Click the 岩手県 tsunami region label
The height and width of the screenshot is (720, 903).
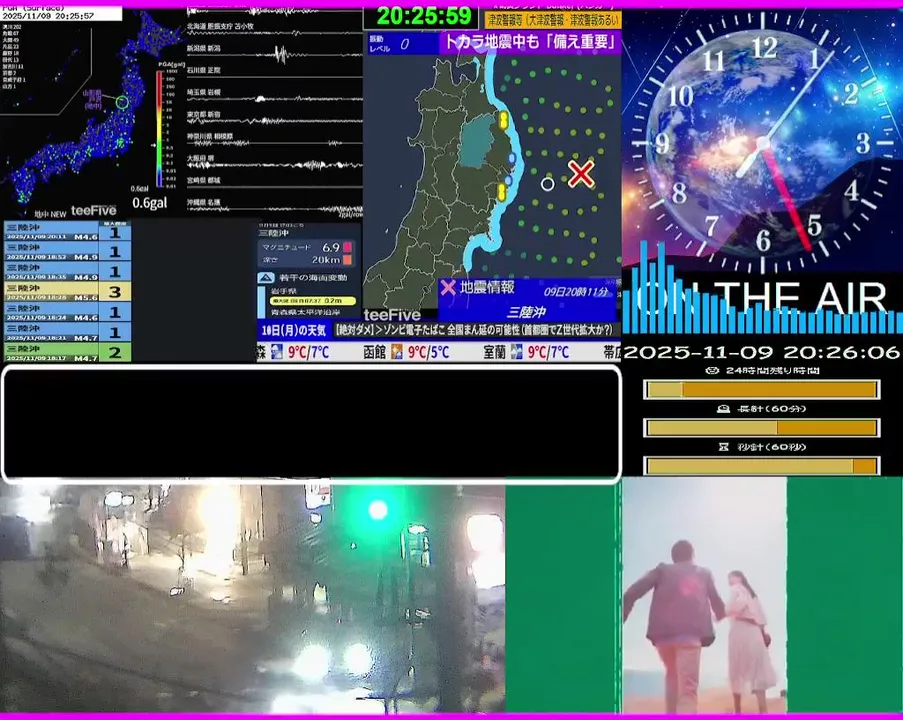point(282,291)
